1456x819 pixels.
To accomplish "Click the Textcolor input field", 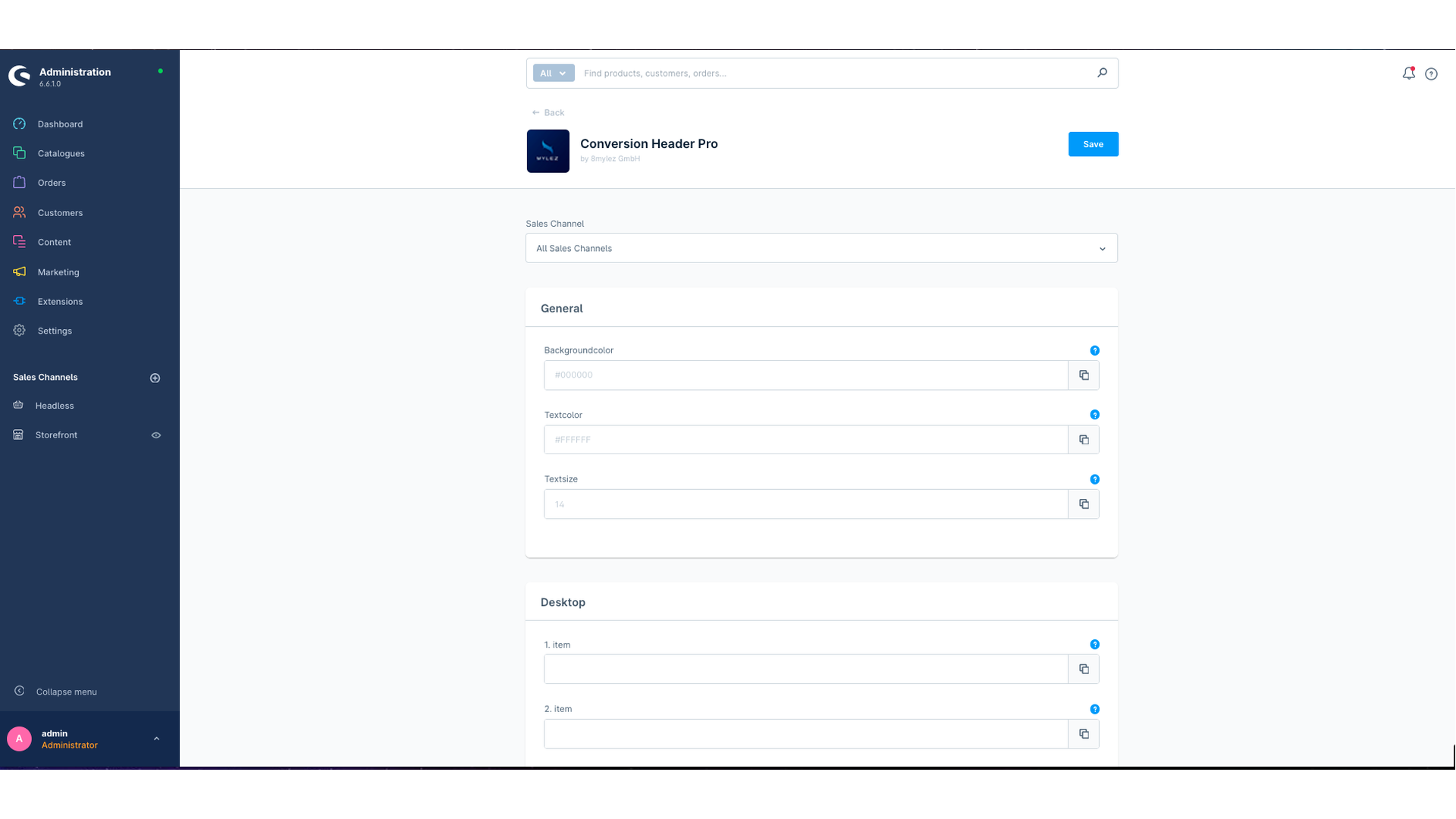I will point(805,440).
